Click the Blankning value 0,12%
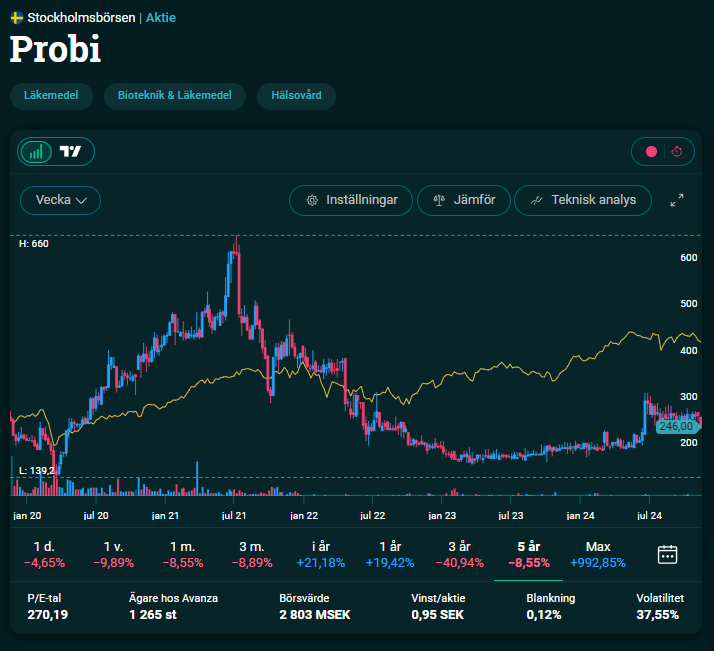 tap(544, 615)
